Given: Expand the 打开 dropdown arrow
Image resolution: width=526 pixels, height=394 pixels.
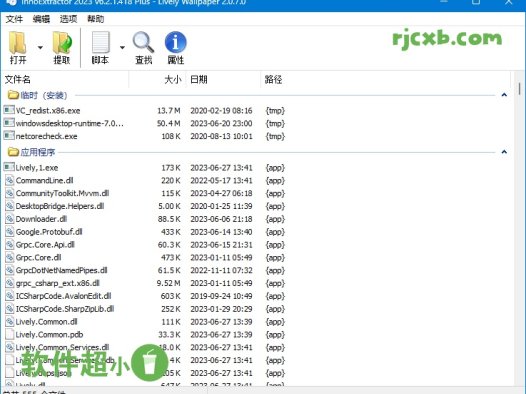Looking at the screenshot, I should click(x=40, y=47).
